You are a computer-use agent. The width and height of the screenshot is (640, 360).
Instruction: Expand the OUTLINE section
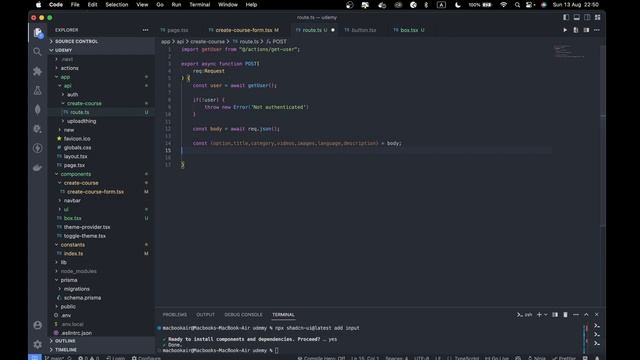[101, 341]
